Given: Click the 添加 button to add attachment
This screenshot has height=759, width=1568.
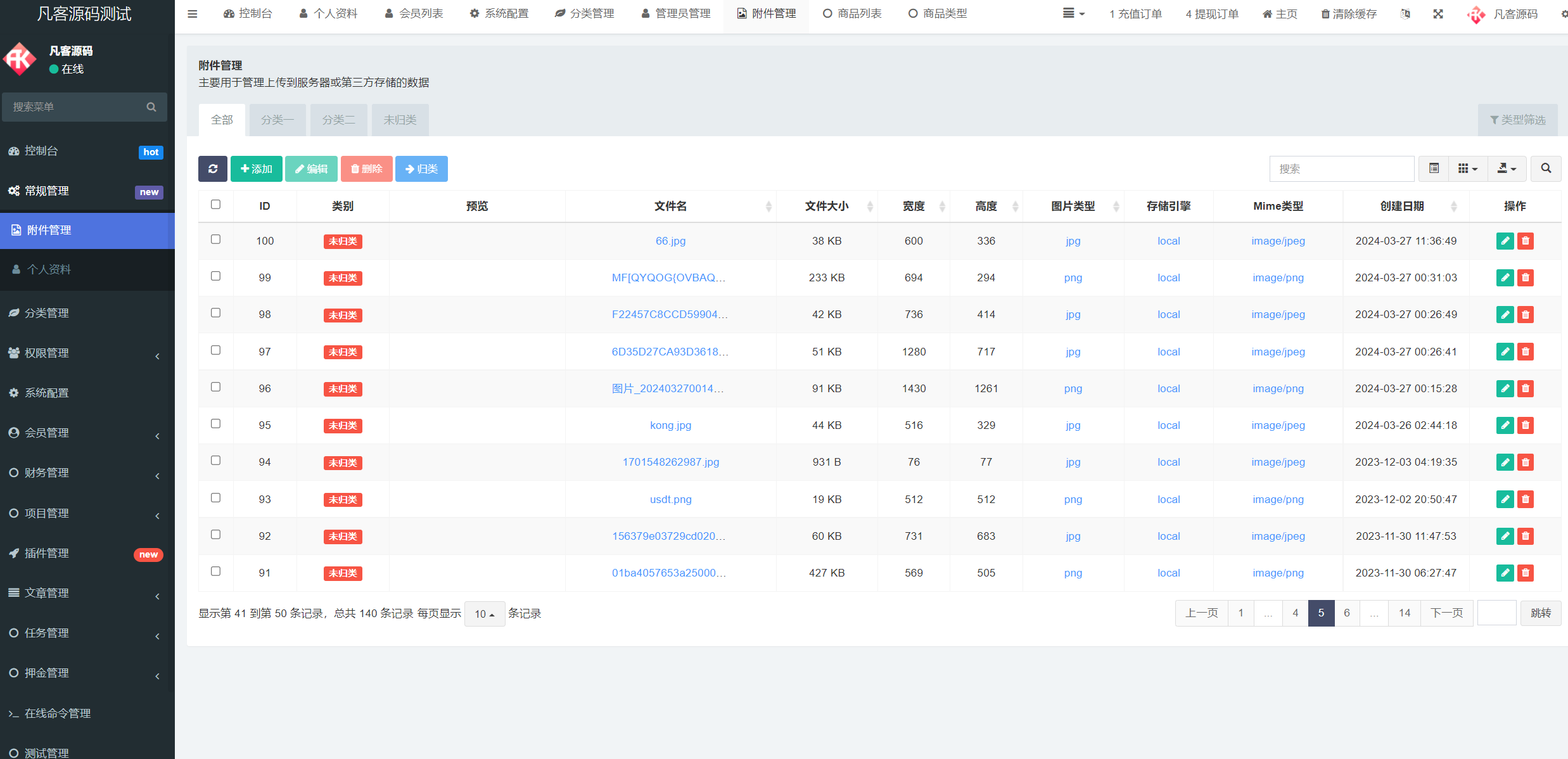Looking at the screenshot, I should pos(256,169).
